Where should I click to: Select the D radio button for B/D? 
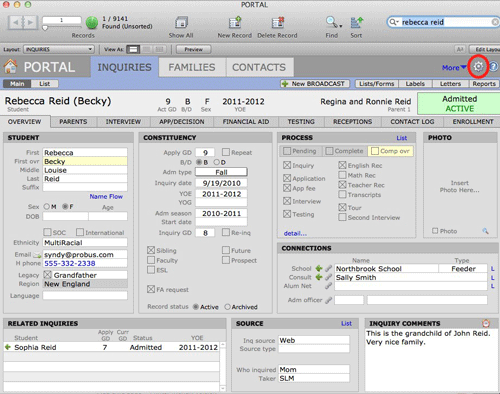point(217,162)
